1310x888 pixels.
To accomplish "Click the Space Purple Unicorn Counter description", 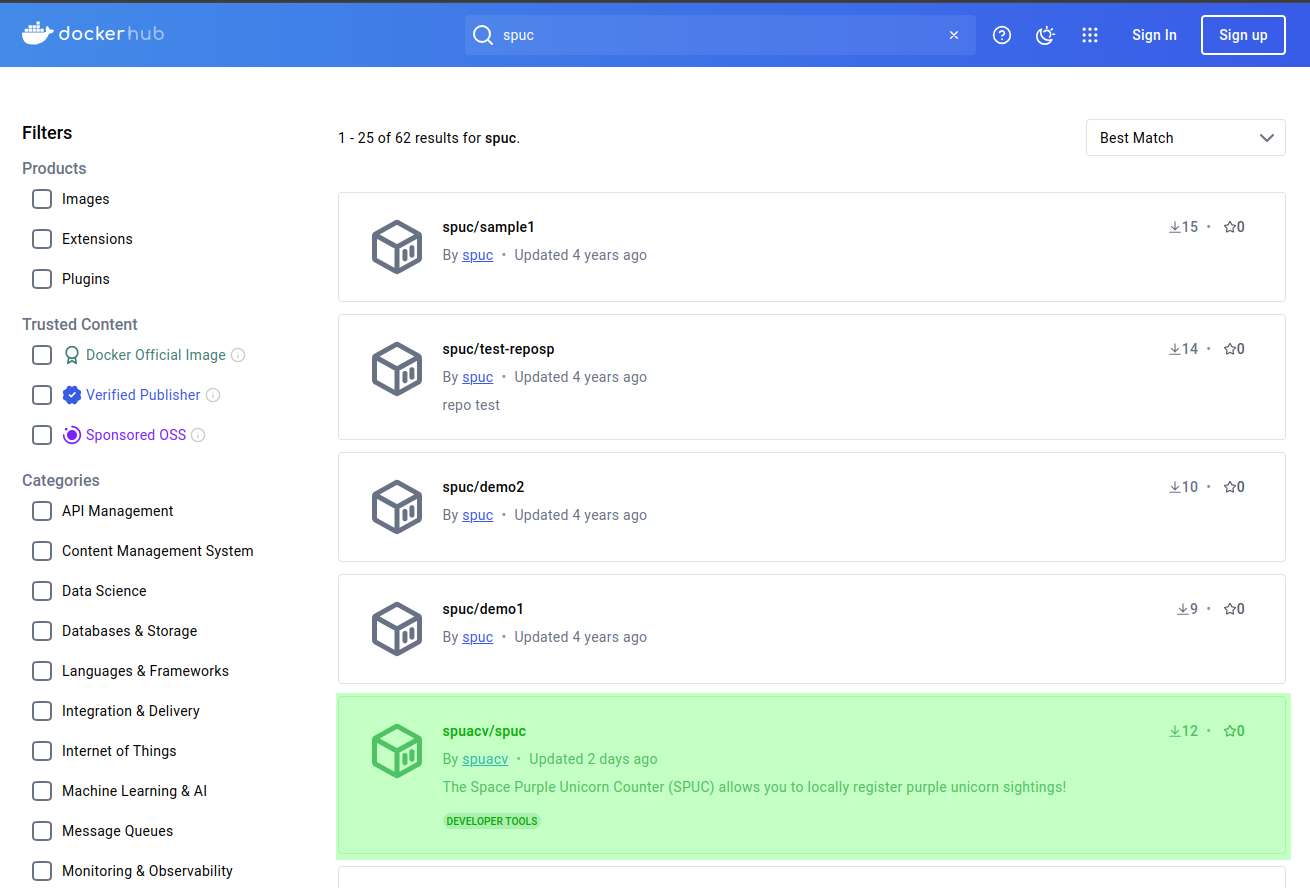I will [754, 787].
